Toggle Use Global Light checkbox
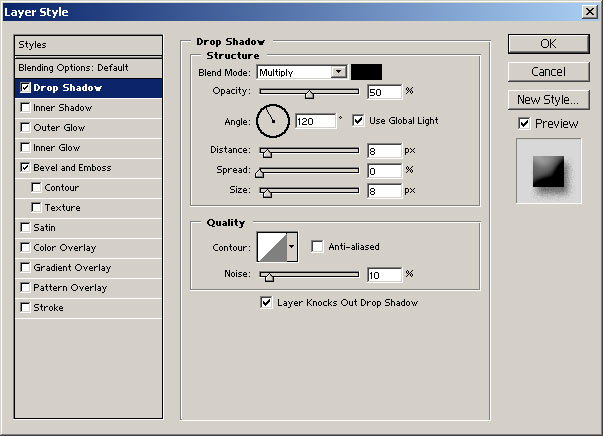 pos(359,121)
